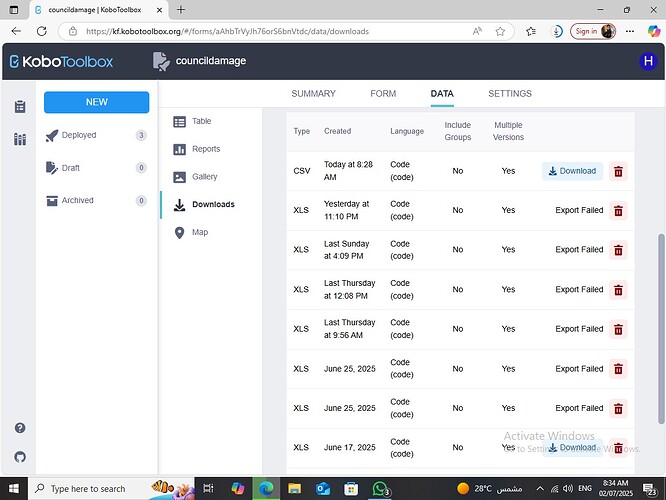Open the Collections library sidebar icon
This screenshot has width=666, height=500.
click(x=20, y=139)
